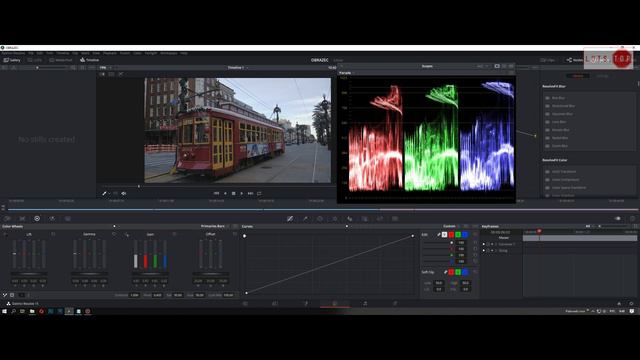Switch to the Fairlight page icon
This screenshot has width=640, height=360.
click(x=365, y=303)
